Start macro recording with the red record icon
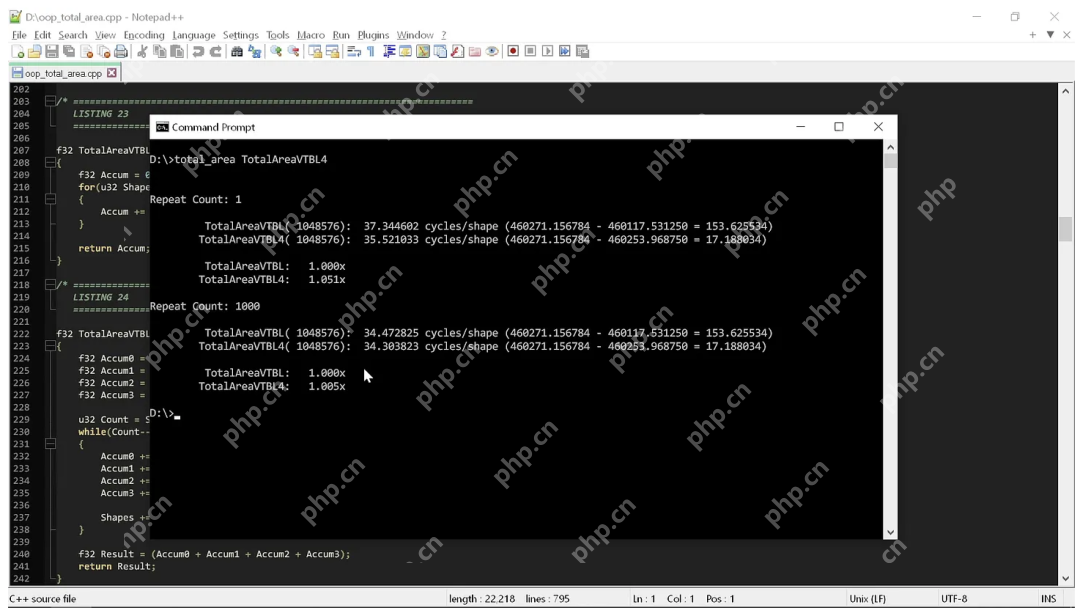1080x613 pixels. (x=513, y=52)
